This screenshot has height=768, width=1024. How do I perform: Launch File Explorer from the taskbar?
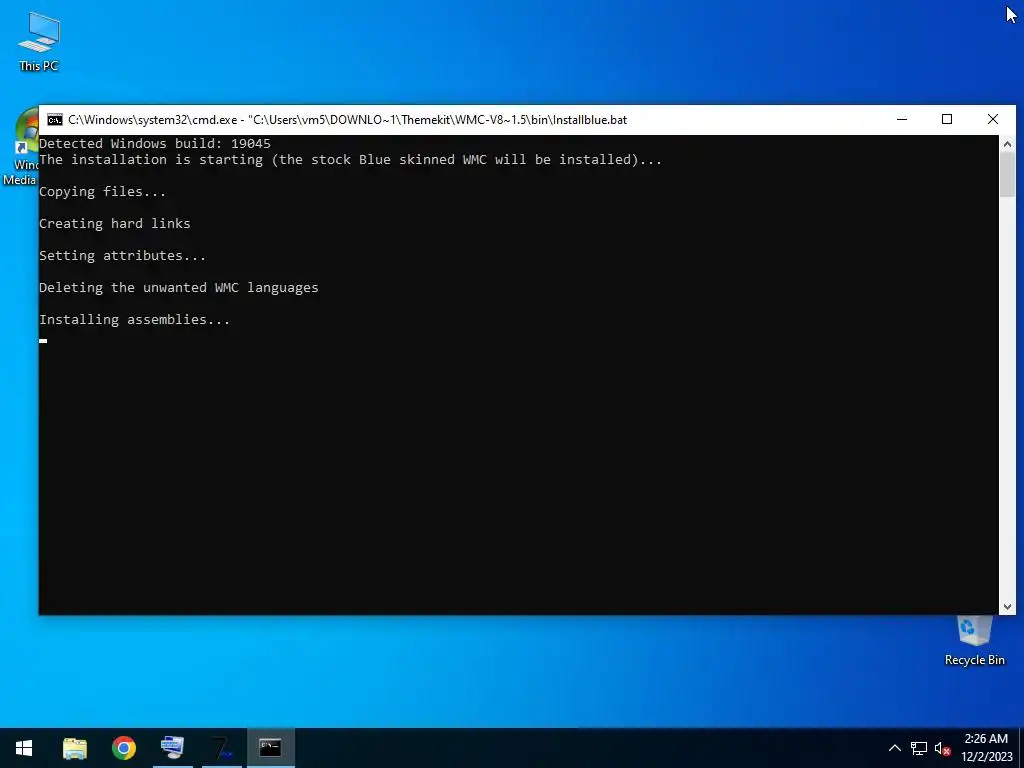point(74,748)
